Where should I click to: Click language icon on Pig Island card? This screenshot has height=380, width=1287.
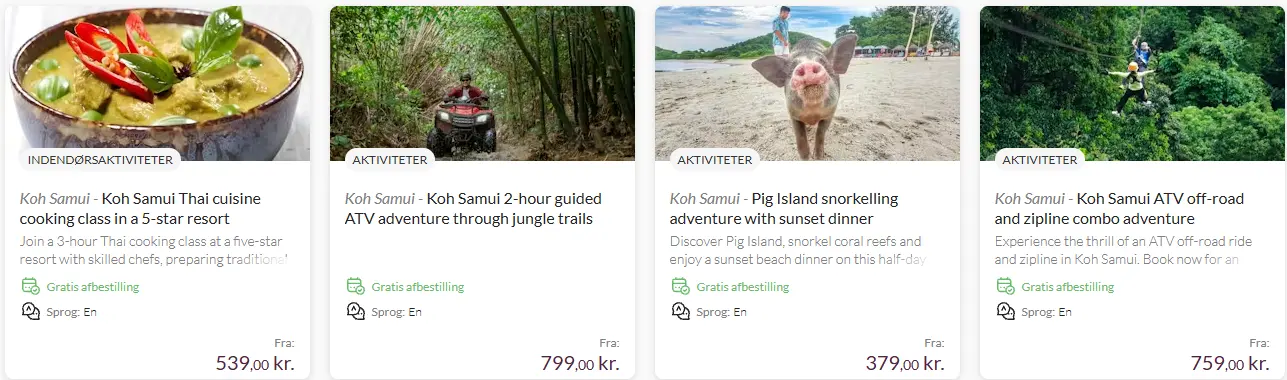click(x=680, y=311)
